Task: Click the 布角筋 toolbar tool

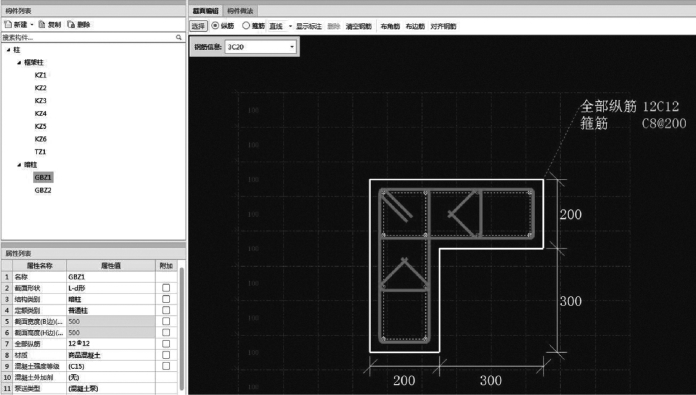Action: (390, 27)
